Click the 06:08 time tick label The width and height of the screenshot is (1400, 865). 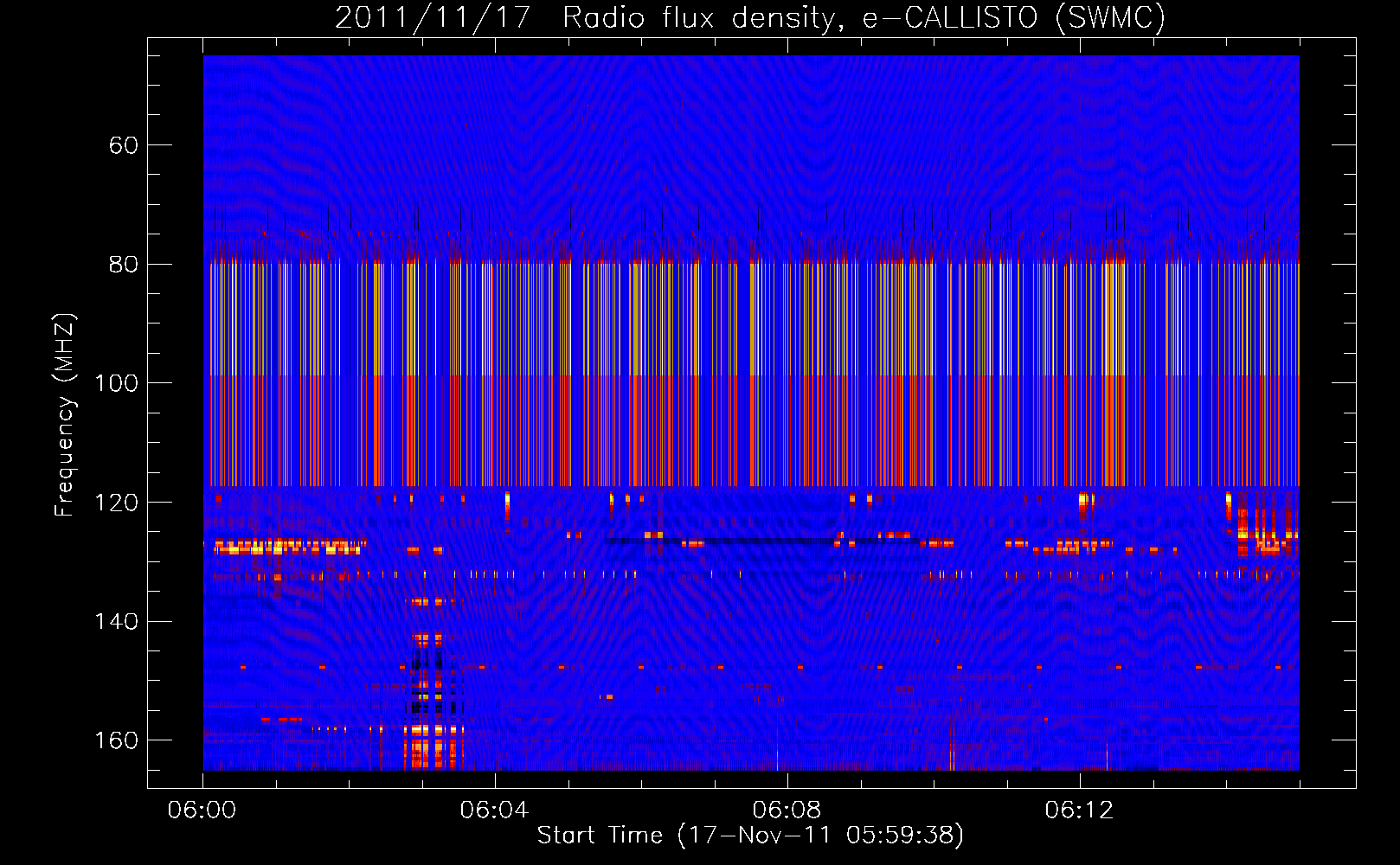point(787,811)
